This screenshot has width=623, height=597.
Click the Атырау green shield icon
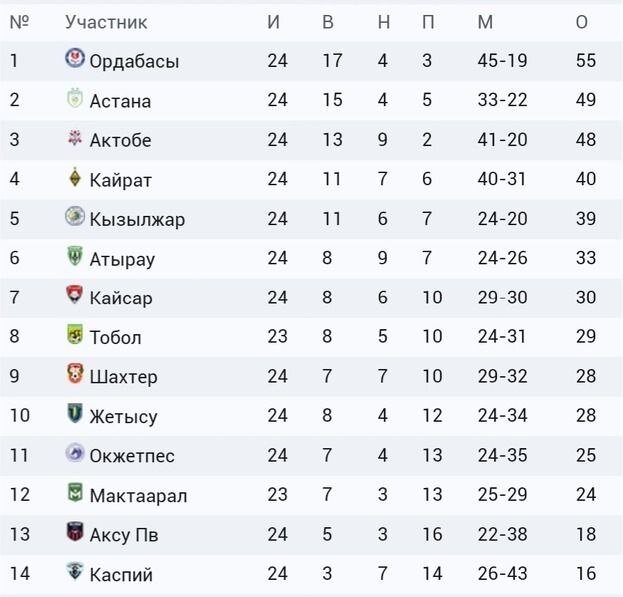pyautogui.click(x=75, y=256)
